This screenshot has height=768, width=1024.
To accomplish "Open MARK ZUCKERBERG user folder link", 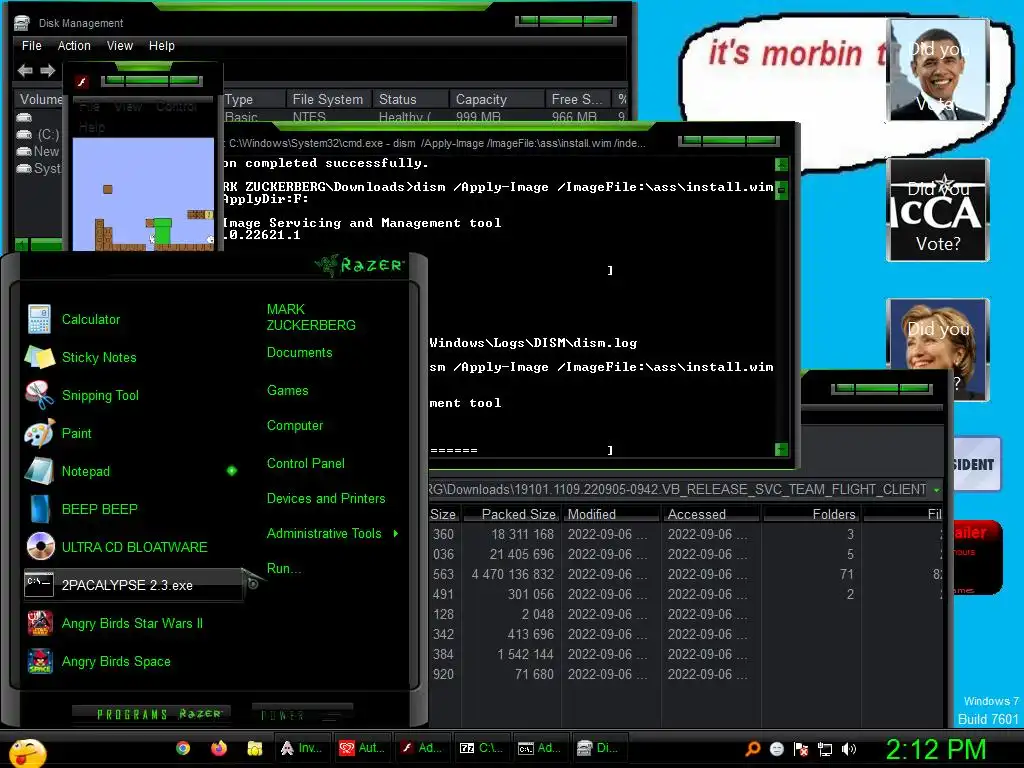I will (311, 317).
